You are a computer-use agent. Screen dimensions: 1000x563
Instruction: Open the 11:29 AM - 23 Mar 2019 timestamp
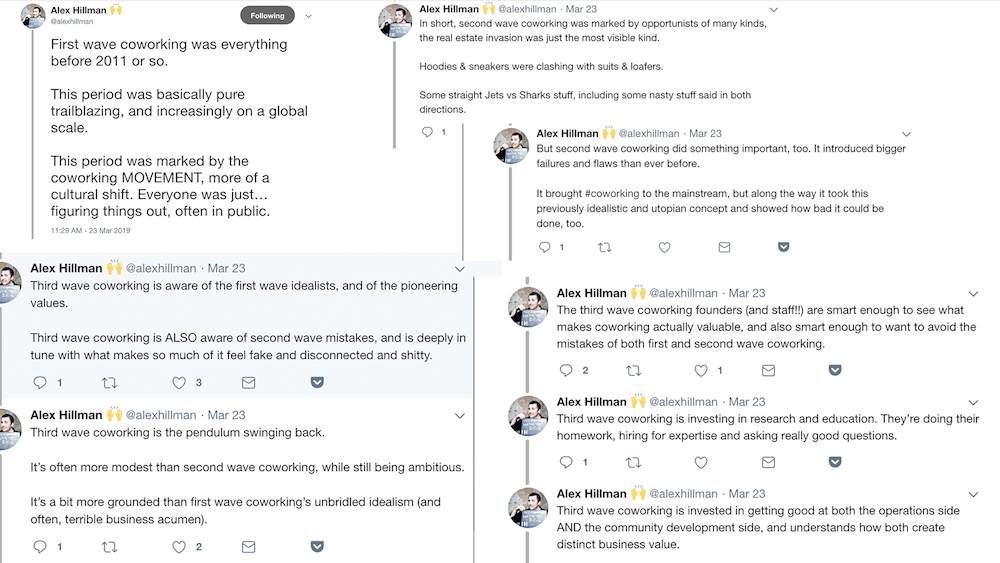[x=91, y=230]
